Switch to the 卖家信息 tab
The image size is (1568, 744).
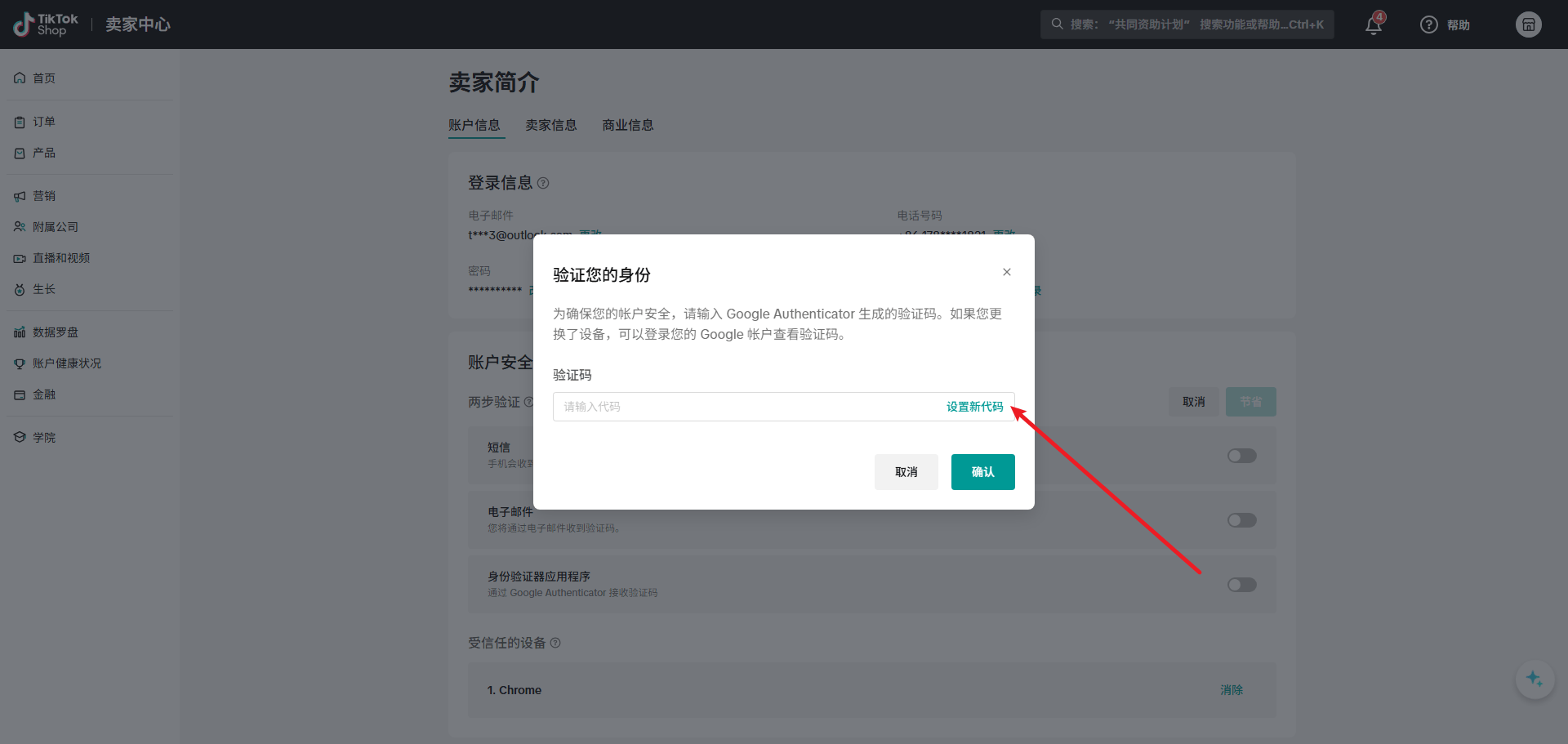point(550,125)
